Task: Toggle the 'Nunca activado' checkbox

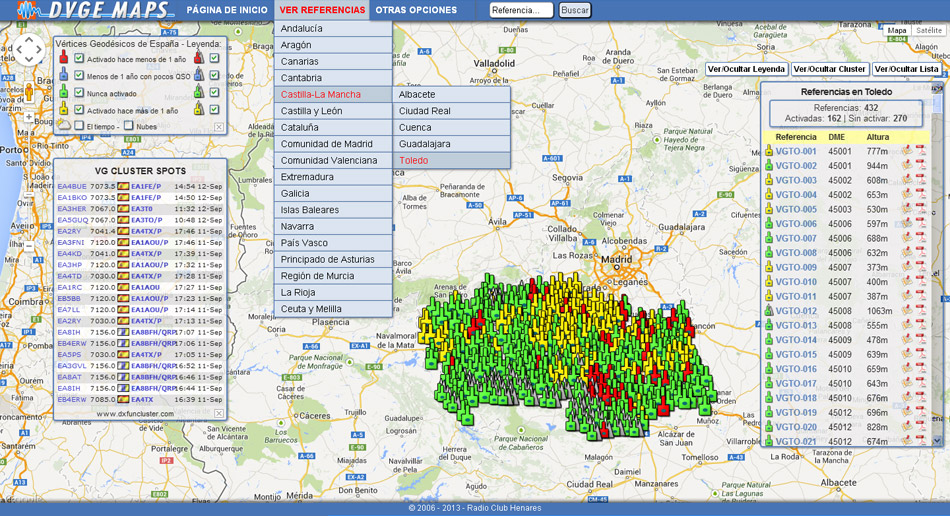Action: [x=79, y=92]
